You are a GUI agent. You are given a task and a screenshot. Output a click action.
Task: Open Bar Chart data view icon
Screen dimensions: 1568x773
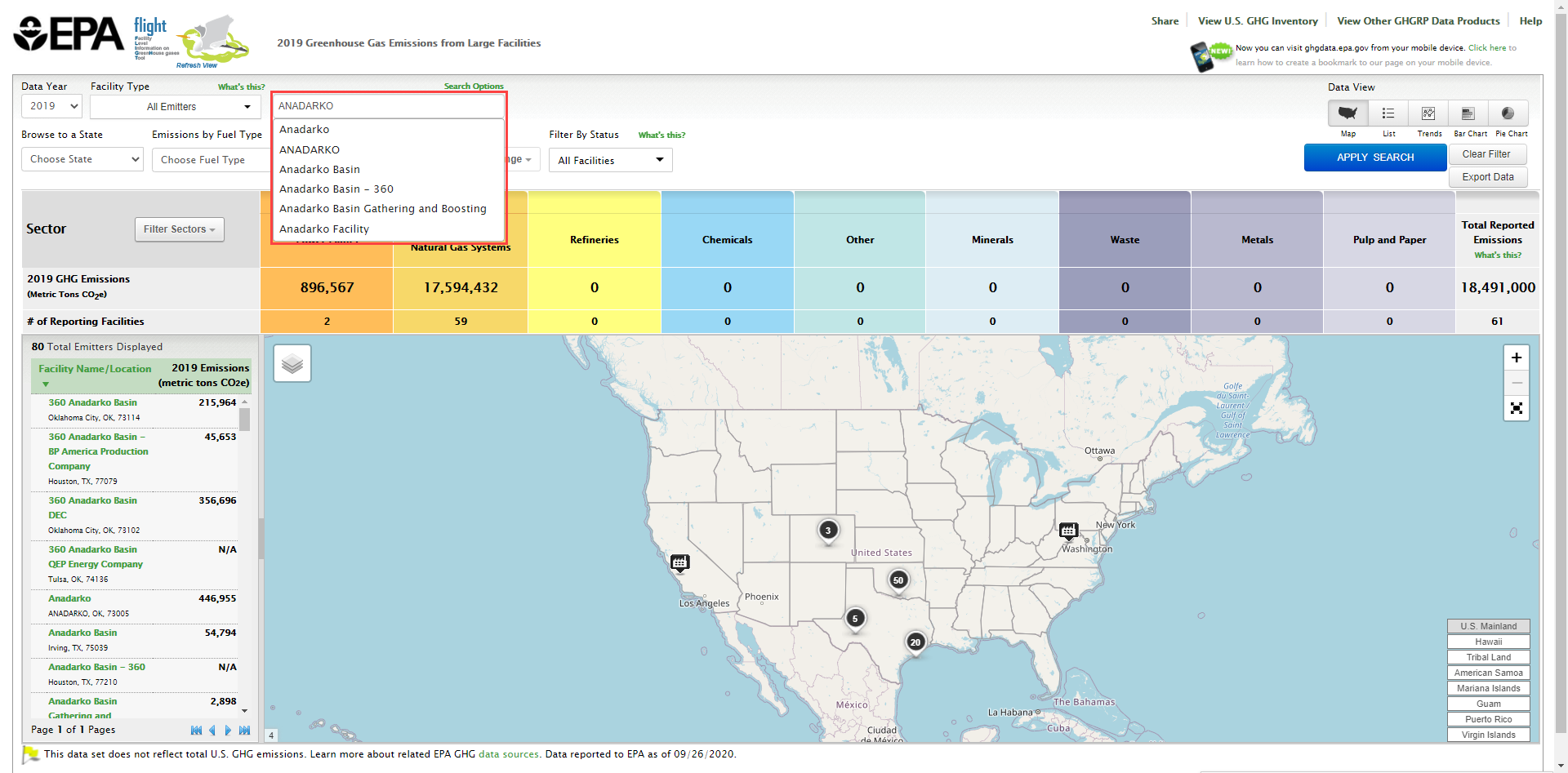click(1468, 113)
